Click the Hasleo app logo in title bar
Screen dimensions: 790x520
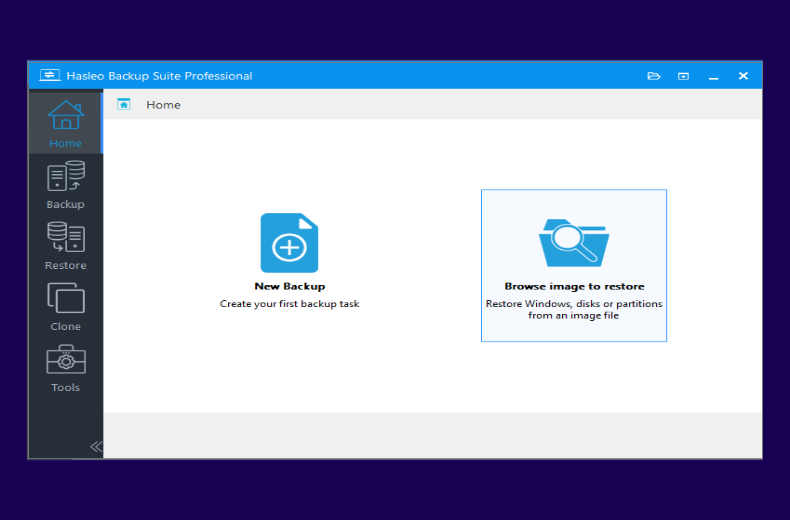coord(50,76)
